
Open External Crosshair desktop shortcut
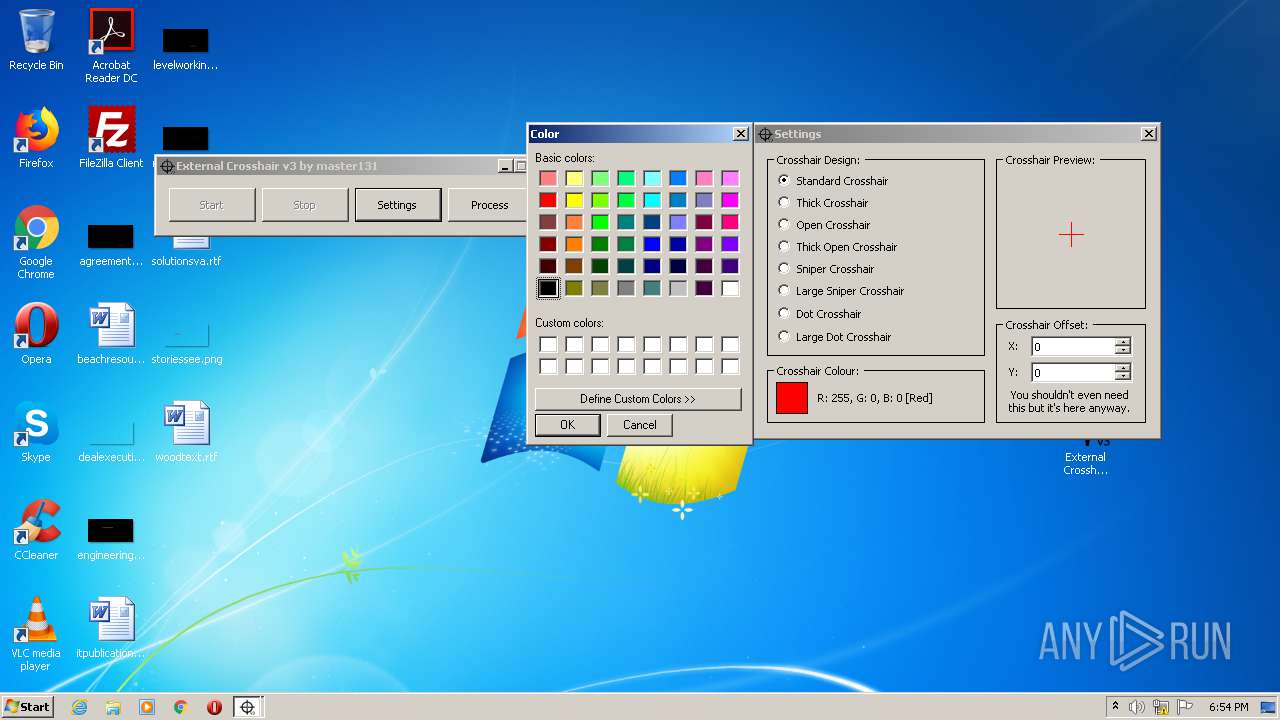point(1085,458)
